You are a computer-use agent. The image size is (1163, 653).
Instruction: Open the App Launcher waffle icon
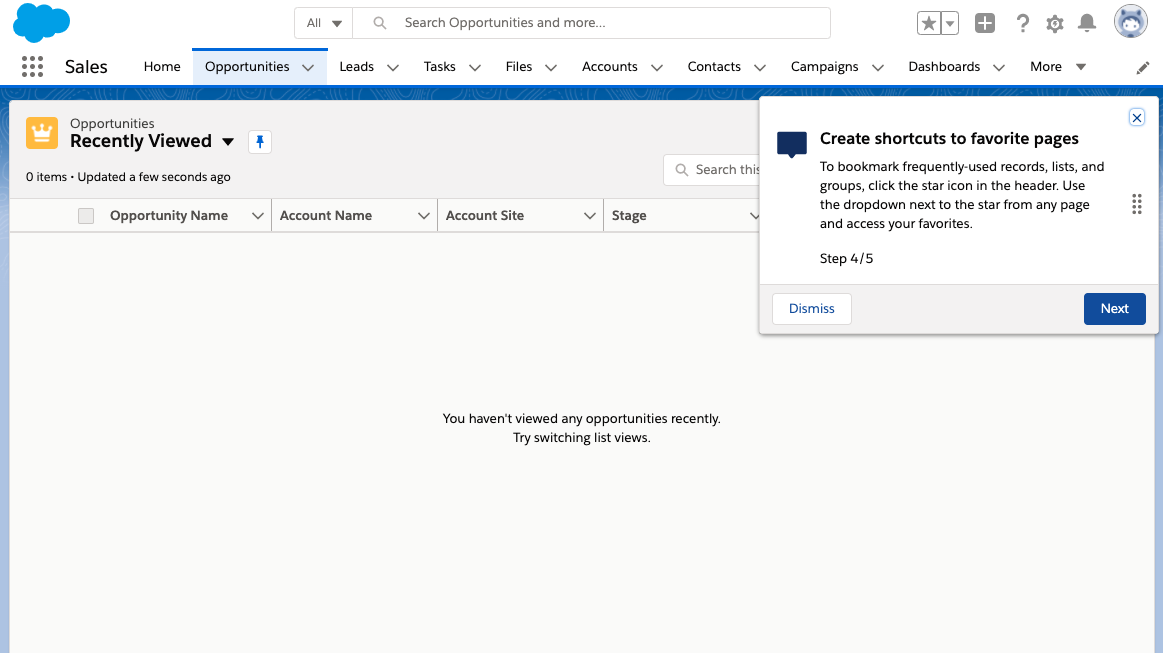[32, 66]
